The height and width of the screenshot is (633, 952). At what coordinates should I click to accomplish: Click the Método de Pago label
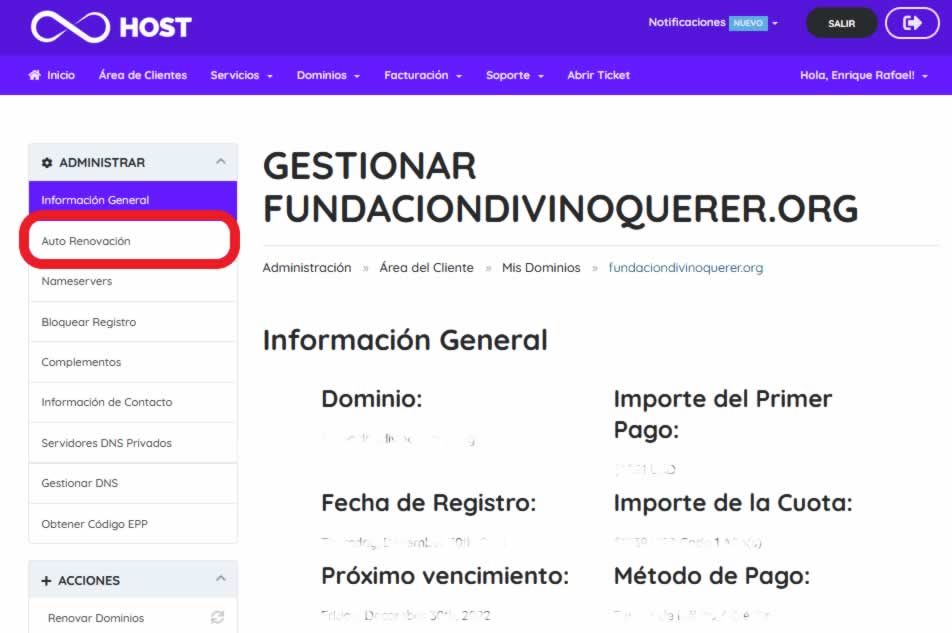click(712, 575)
